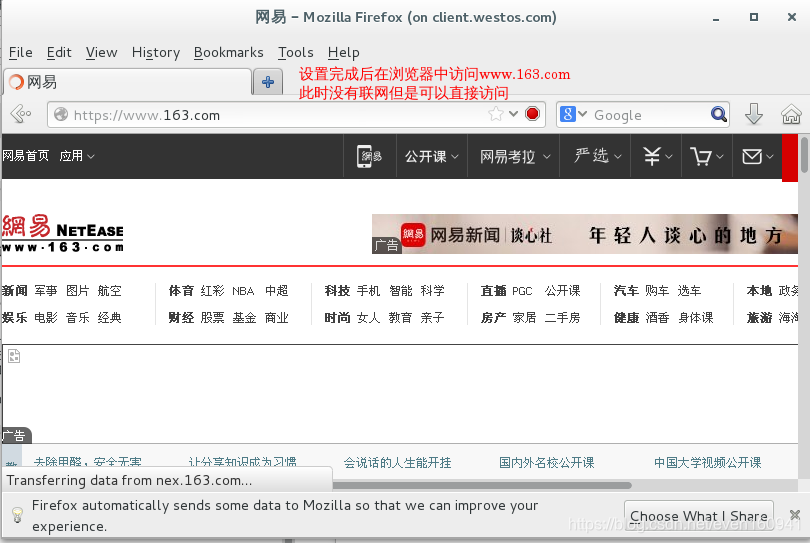
Task: Go to the home page icon
Action: 791,114
